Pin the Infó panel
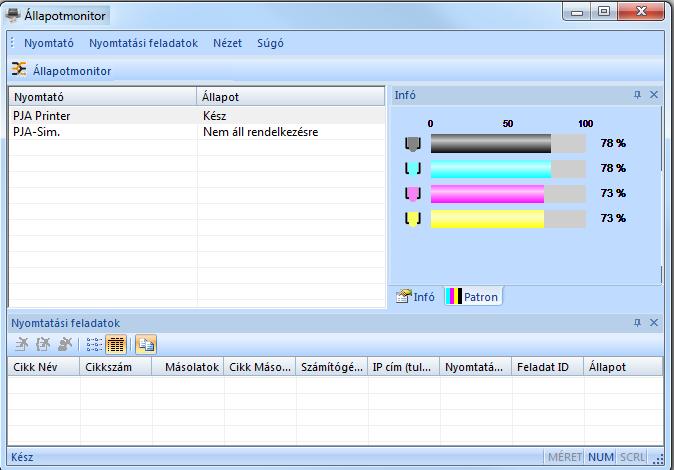 pyautogui.click(x=637, y=95)
